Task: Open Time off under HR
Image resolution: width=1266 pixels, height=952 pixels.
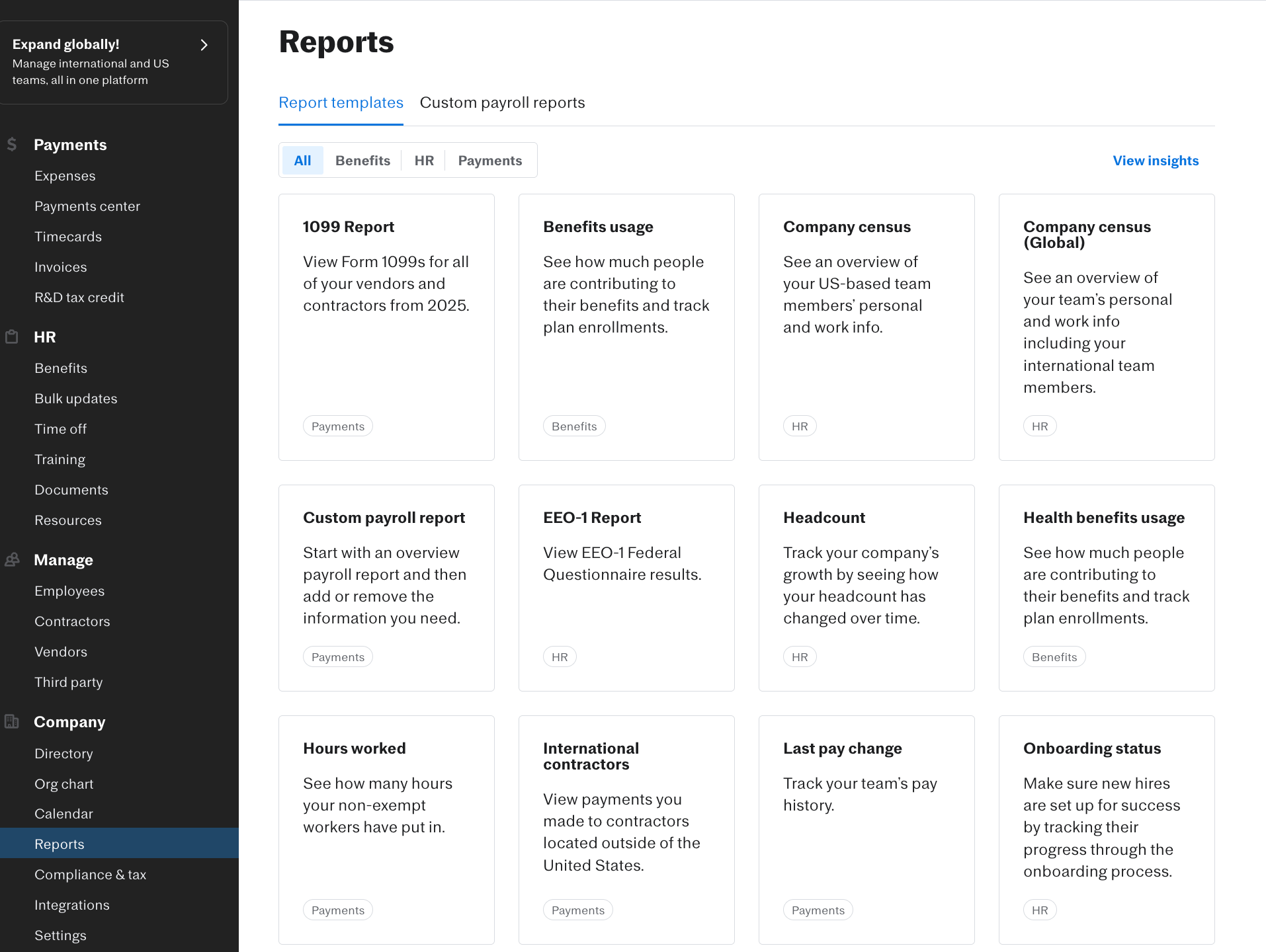Action: pos(60,428)
